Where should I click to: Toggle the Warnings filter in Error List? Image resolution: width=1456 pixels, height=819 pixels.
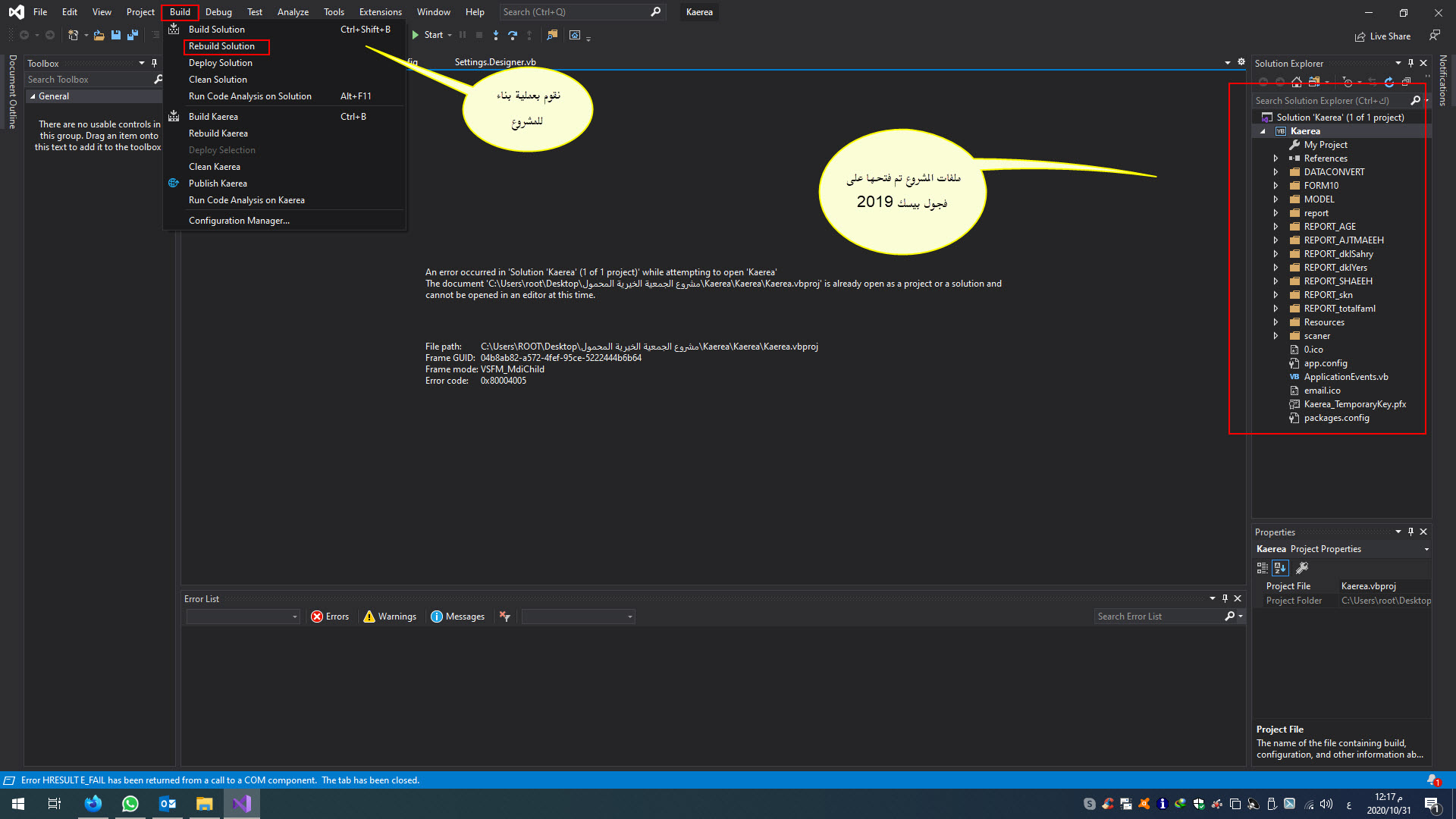pos(390,617)
